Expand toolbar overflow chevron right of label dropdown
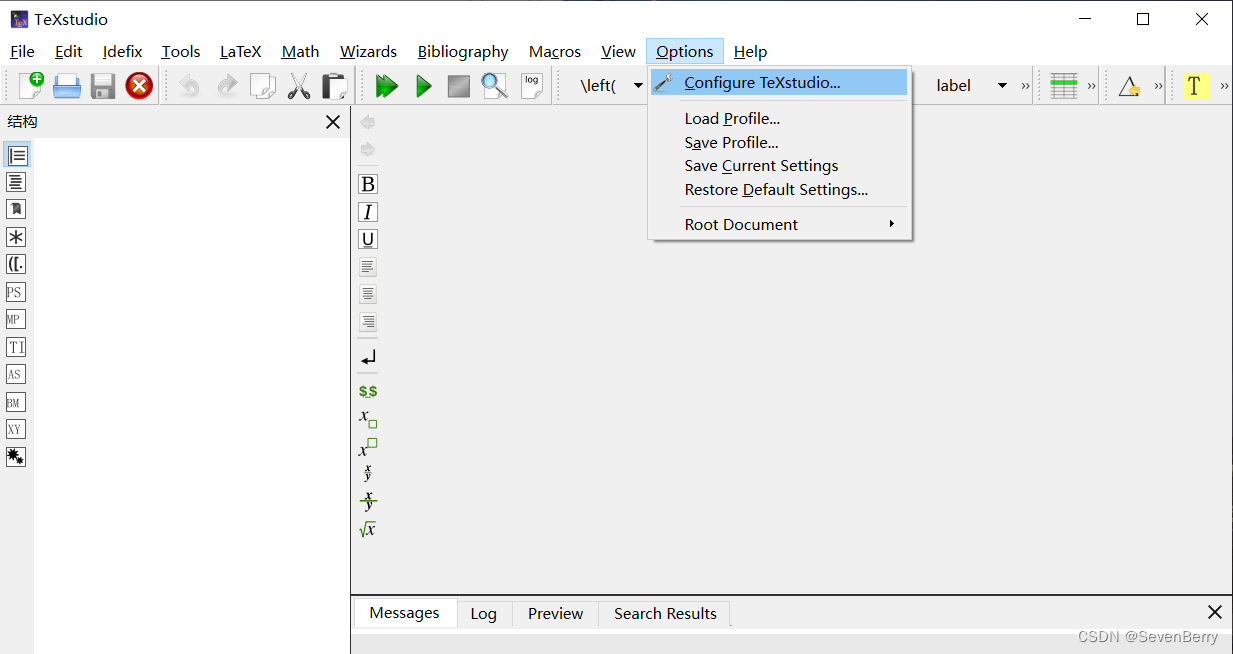1233x654 pixels. tap(1025, 86)
